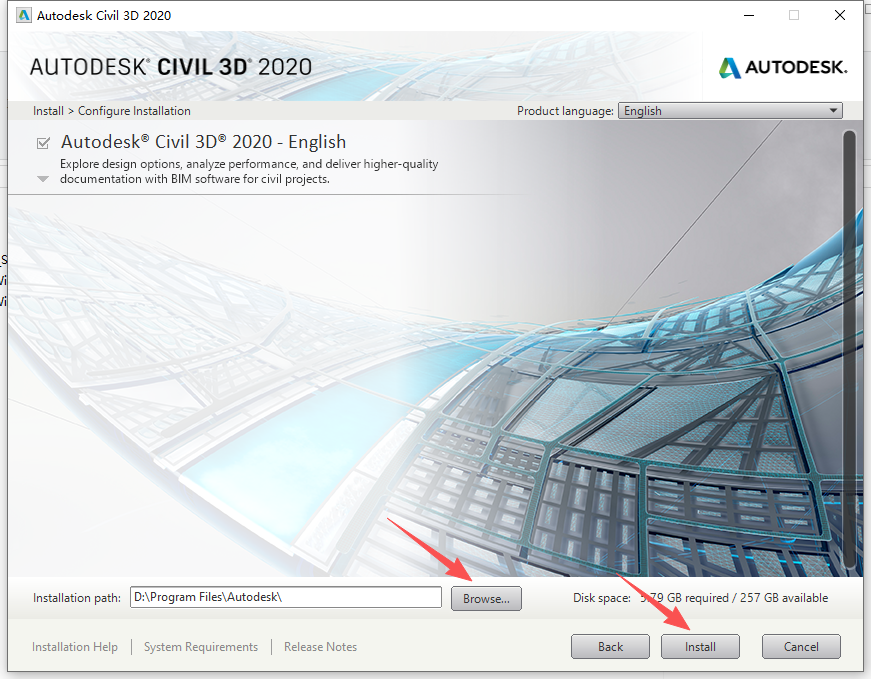Select Install in the breadcrumb navigation

[47, 110]
